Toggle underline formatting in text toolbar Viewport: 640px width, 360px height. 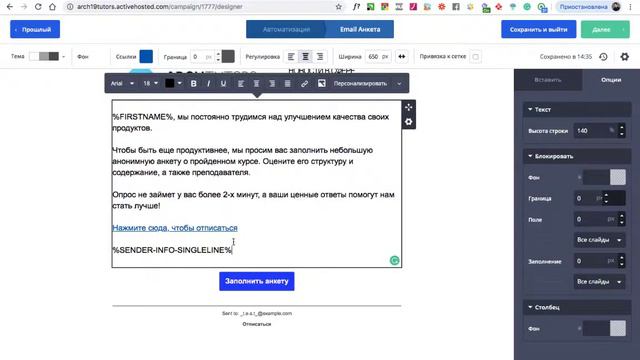pos(223,84)
